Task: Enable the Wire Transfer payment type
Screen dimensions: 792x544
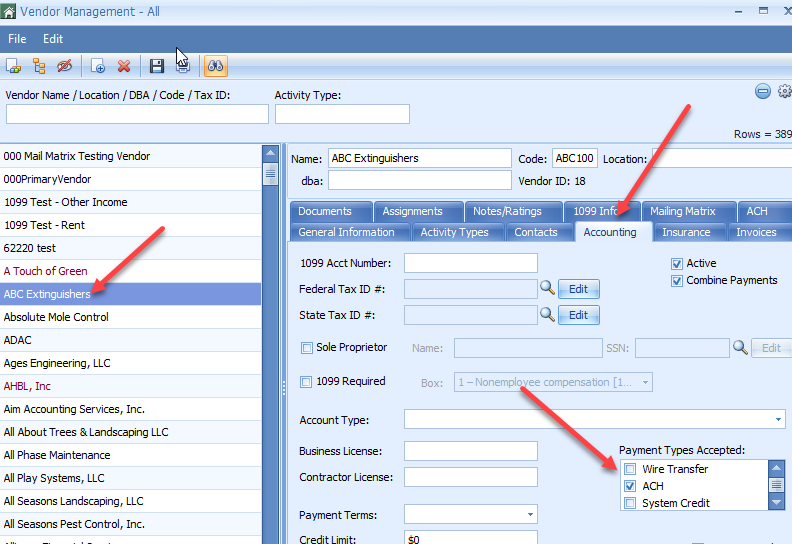Action: tap(630, 469)
